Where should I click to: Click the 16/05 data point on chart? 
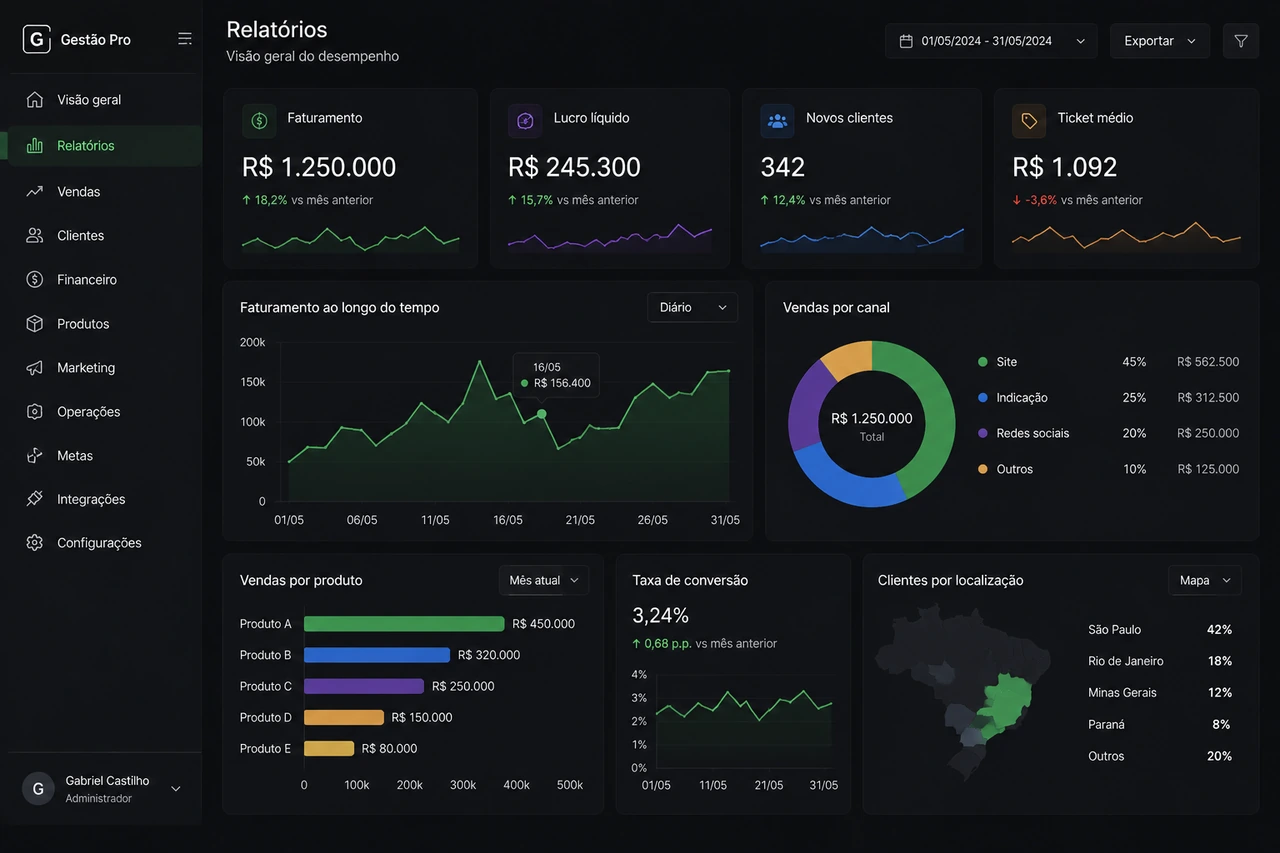(x=541, y=414)
